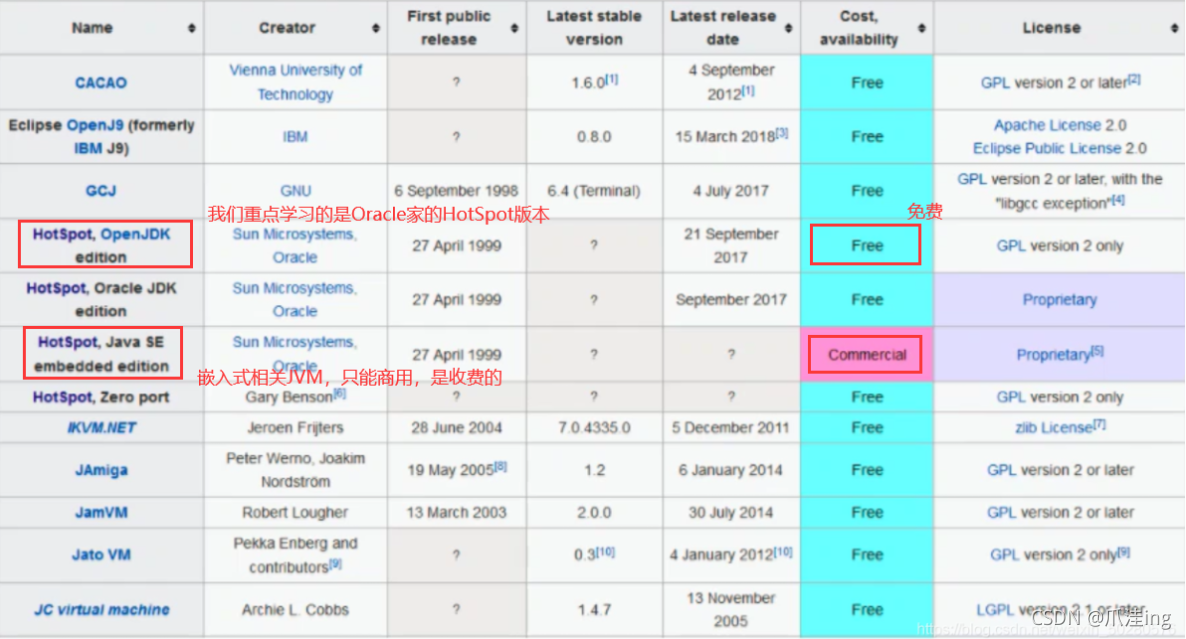Click the 6 September 1998 cell
Viewport: 1186px width, 639px height.
click(456, 191)
